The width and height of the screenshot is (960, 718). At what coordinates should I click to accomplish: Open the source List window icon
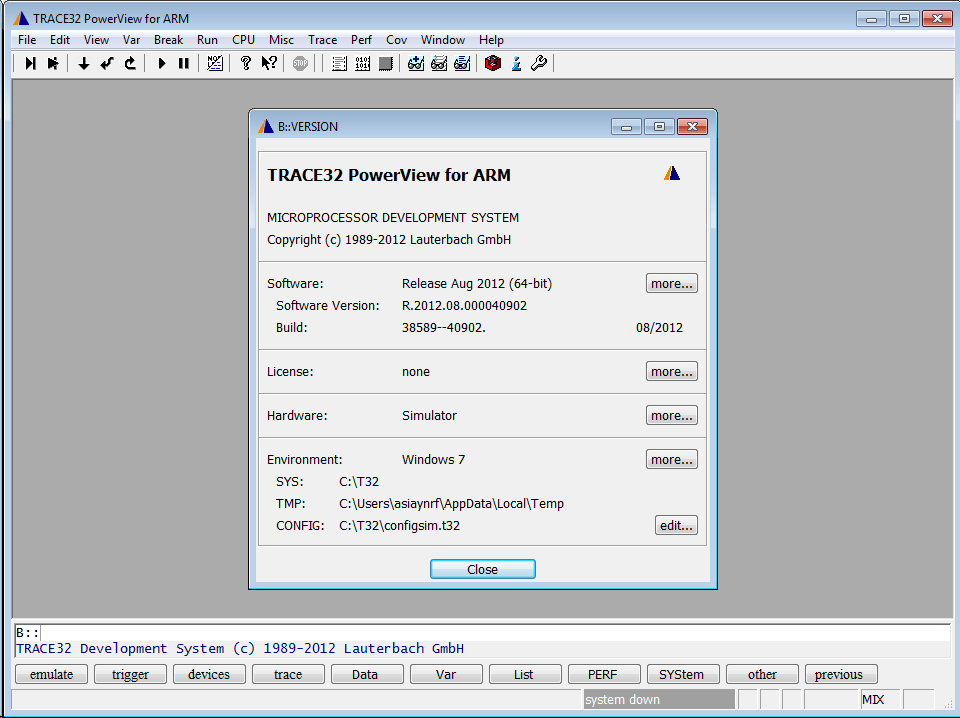pyautogui.click(x=339, y=63)
